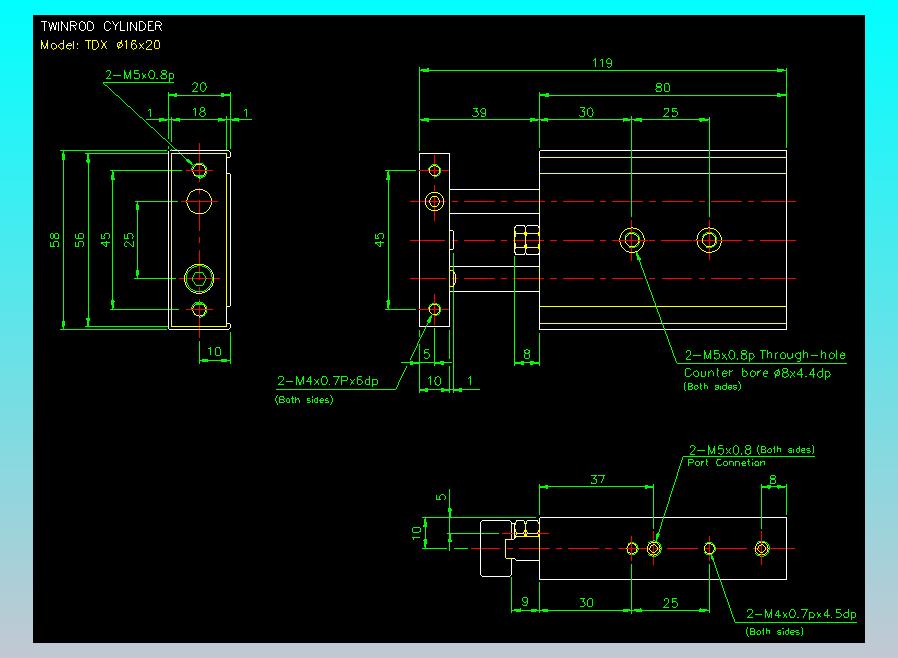This screenshot has width=898, height=658.
Task: Select the 2-M5x0.8p Through-hole annotation
Action: click(x=765, y=355)
